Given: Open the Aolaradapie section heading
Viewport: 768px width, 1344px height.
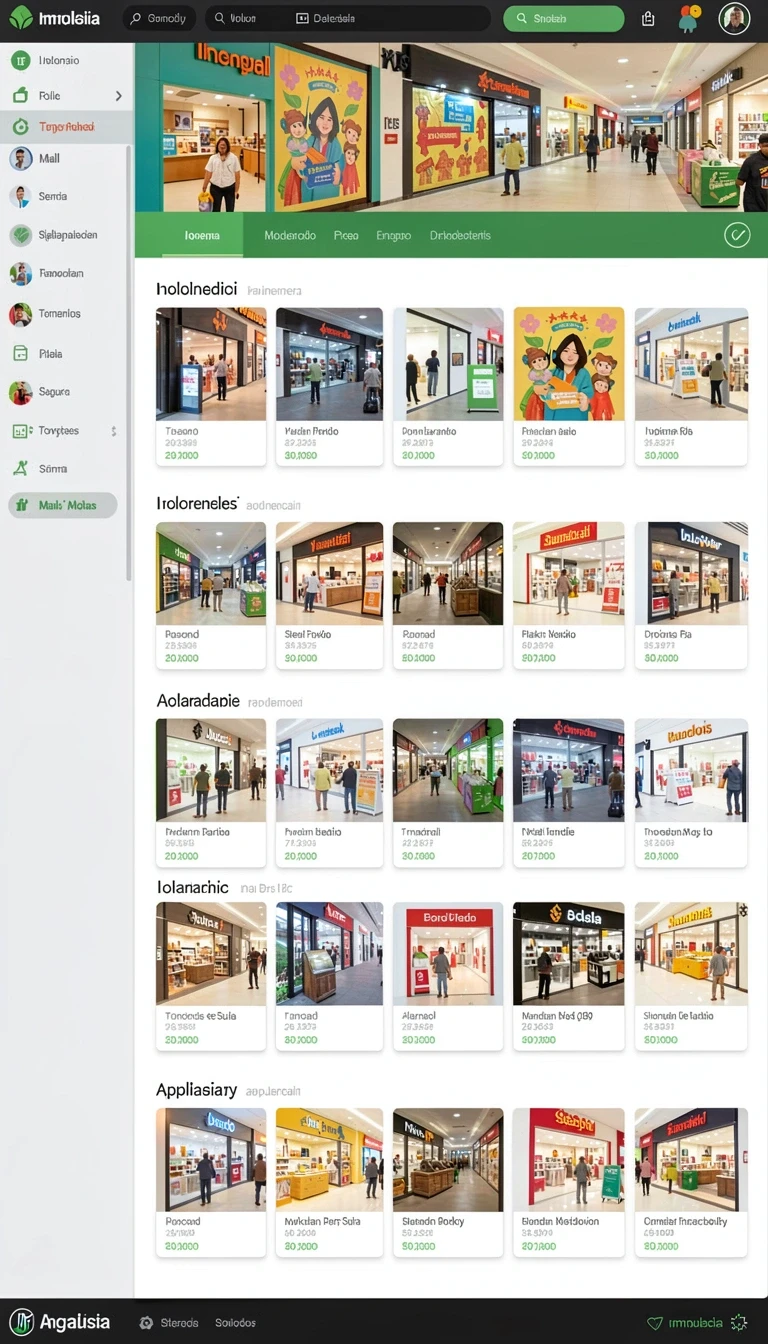Looking at the screenshot, I should coord(198,701).
